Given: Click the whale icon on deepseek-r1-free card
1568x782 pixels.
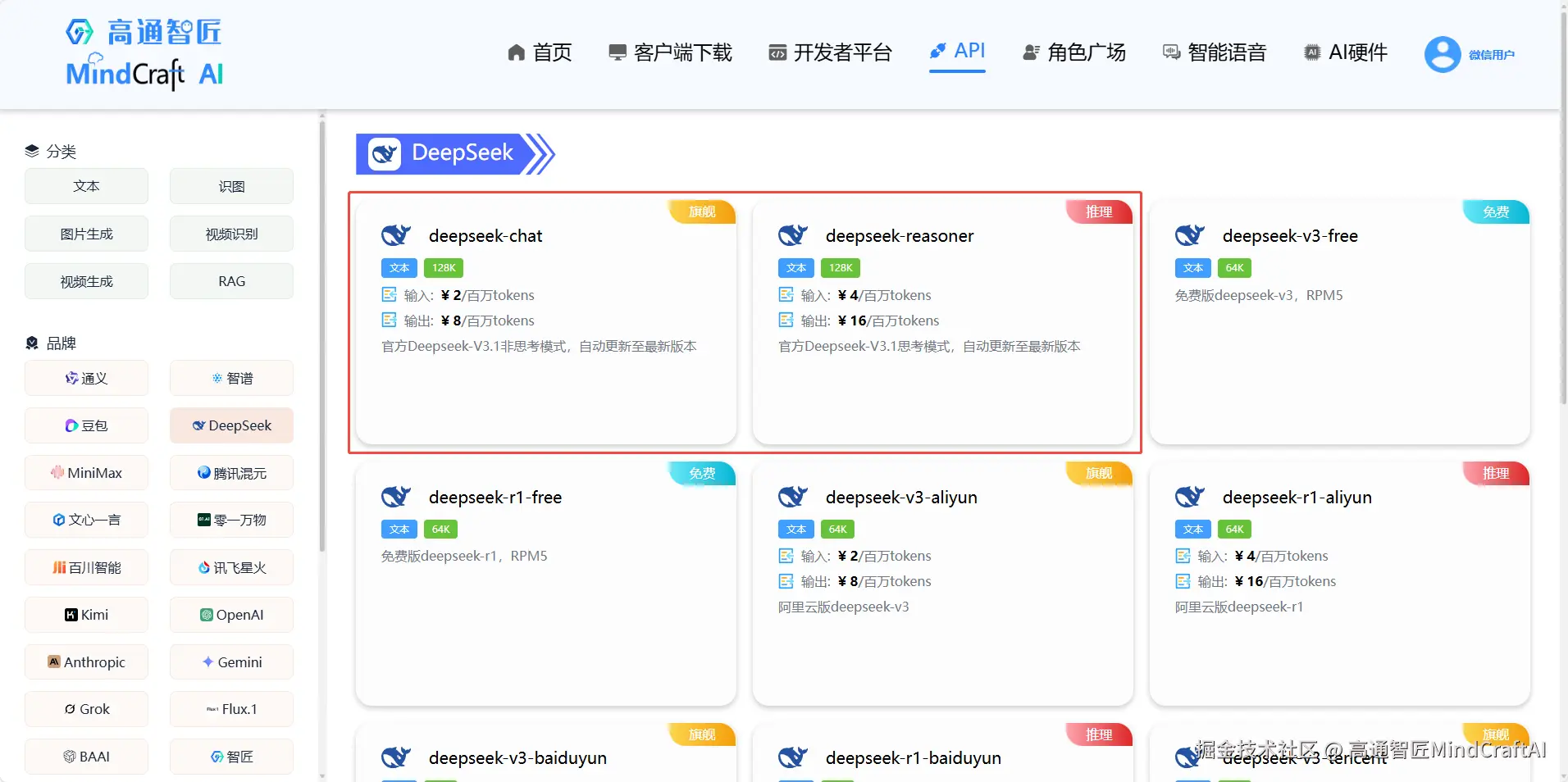Looking at the screenshot, I should (x=396, y=497).
